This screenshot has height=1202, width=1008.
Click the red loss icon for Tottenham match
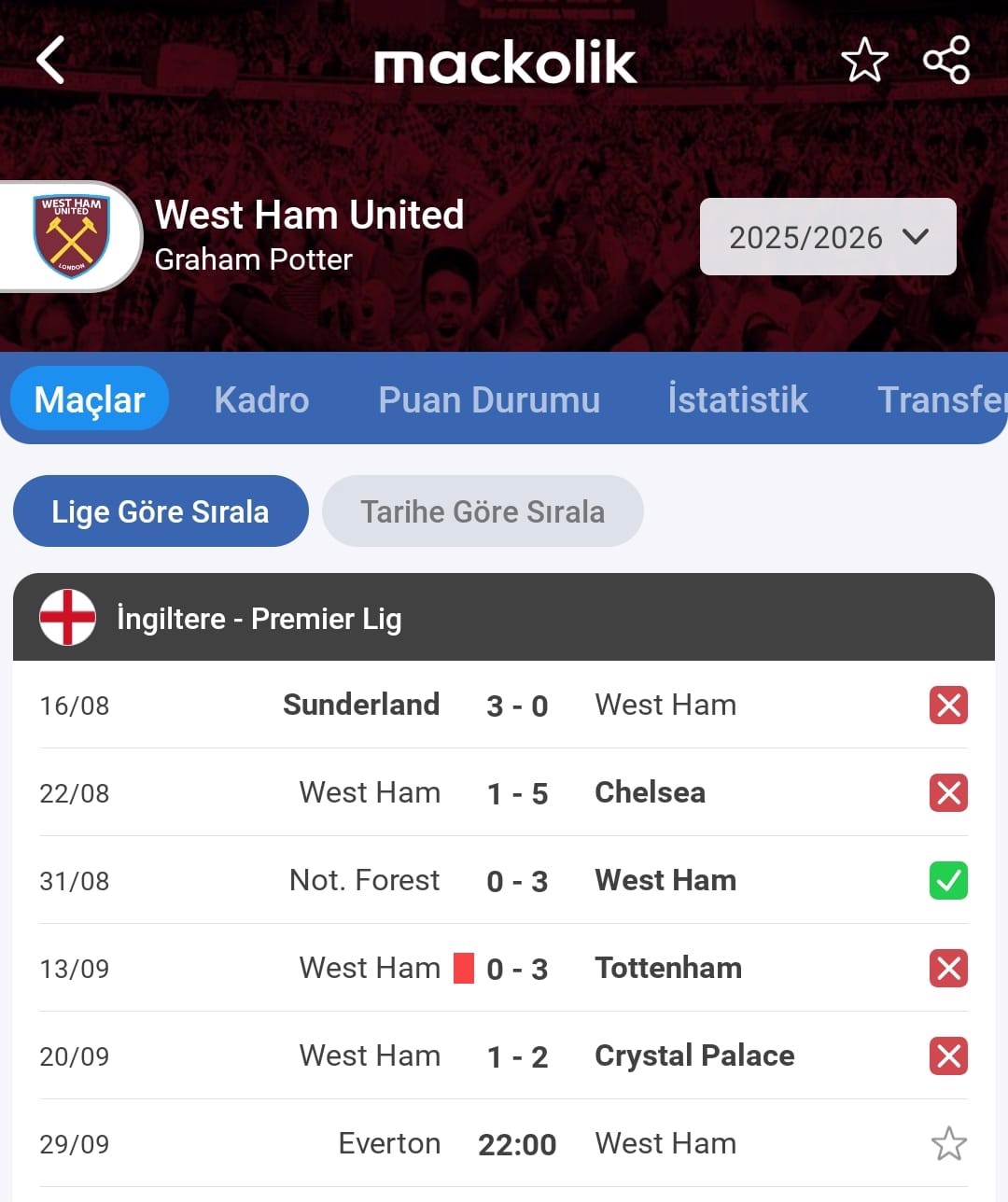[948, 969]
